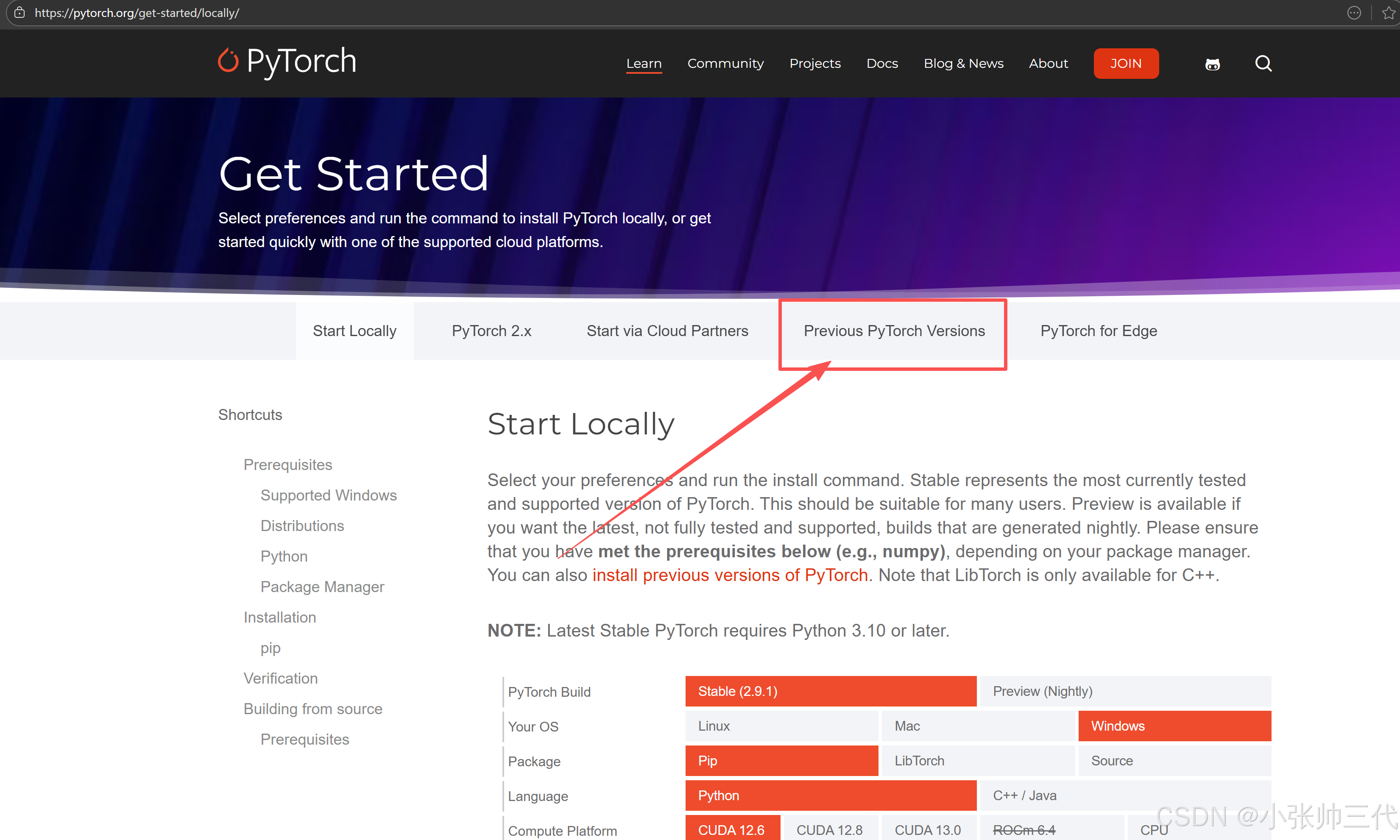Jump to the pip shortcut
This screenshot has width=1400, height=840.
tap(270, 648)
